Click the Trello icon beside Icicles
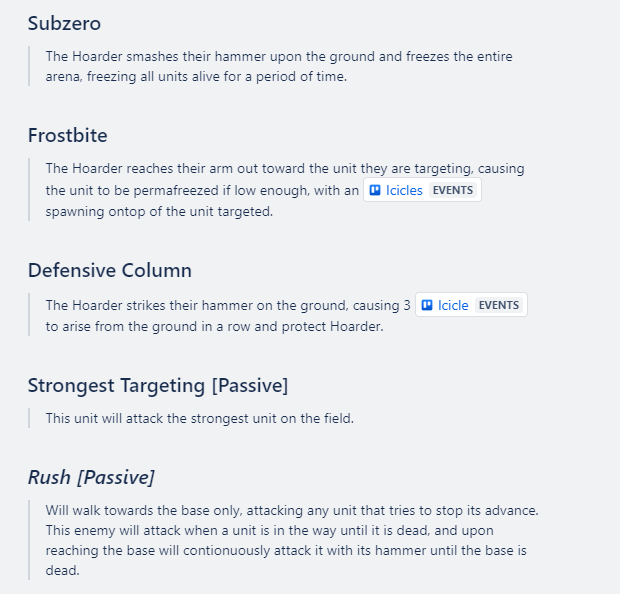The width and height of the screenshot is (620, 594). (375, 190)
